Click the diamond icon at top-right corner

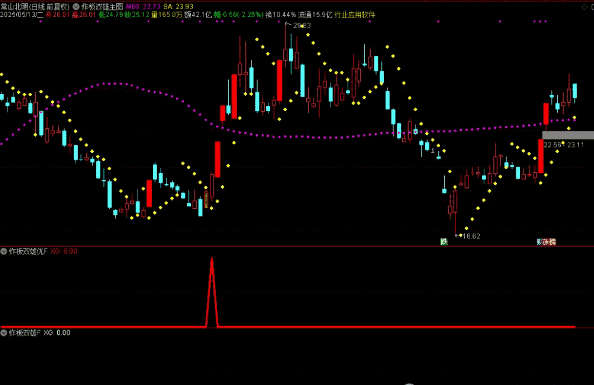[584, 6]
